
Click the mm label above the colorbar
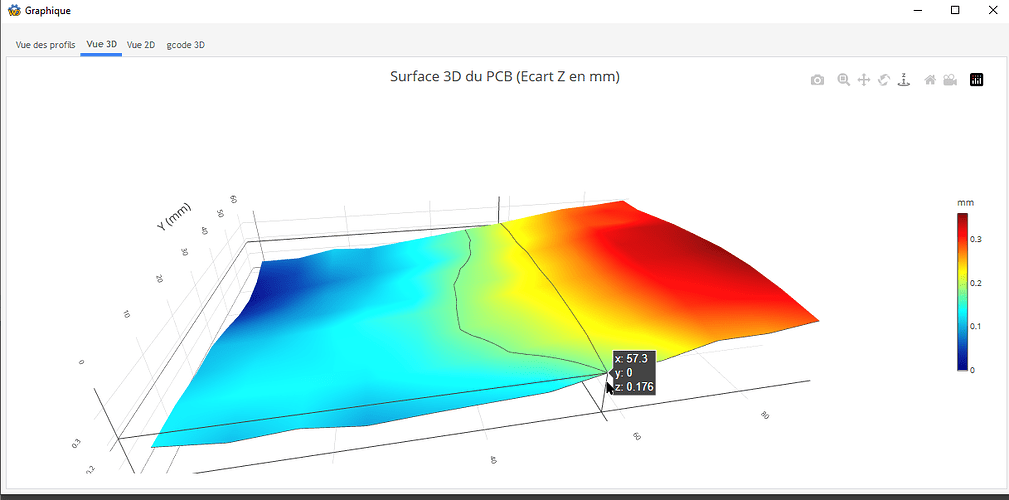pyautogui.click(x=965, y=203)
